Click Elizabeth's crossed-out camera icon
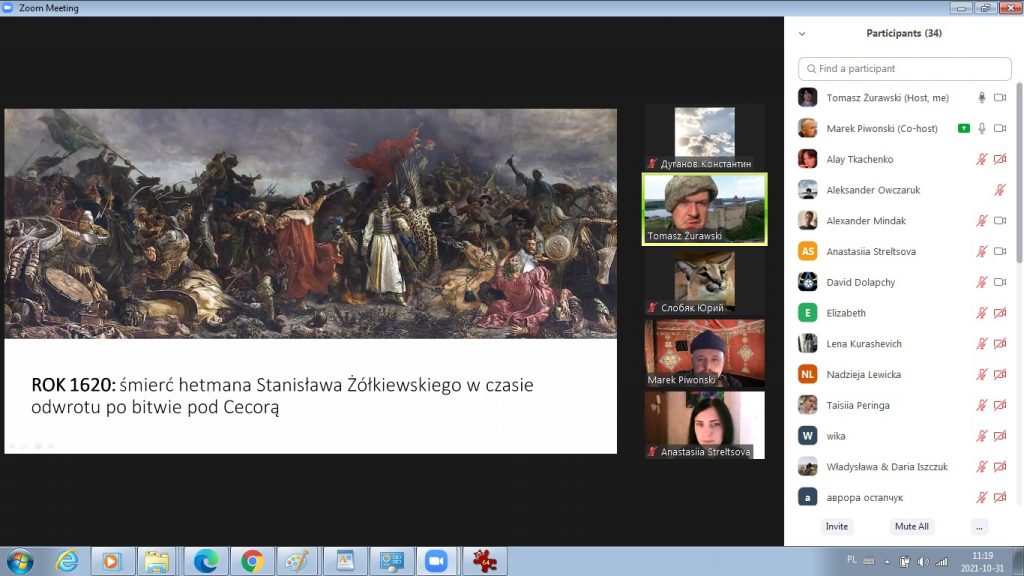This screenshot has width=1024, height=576. click(999, 313)
